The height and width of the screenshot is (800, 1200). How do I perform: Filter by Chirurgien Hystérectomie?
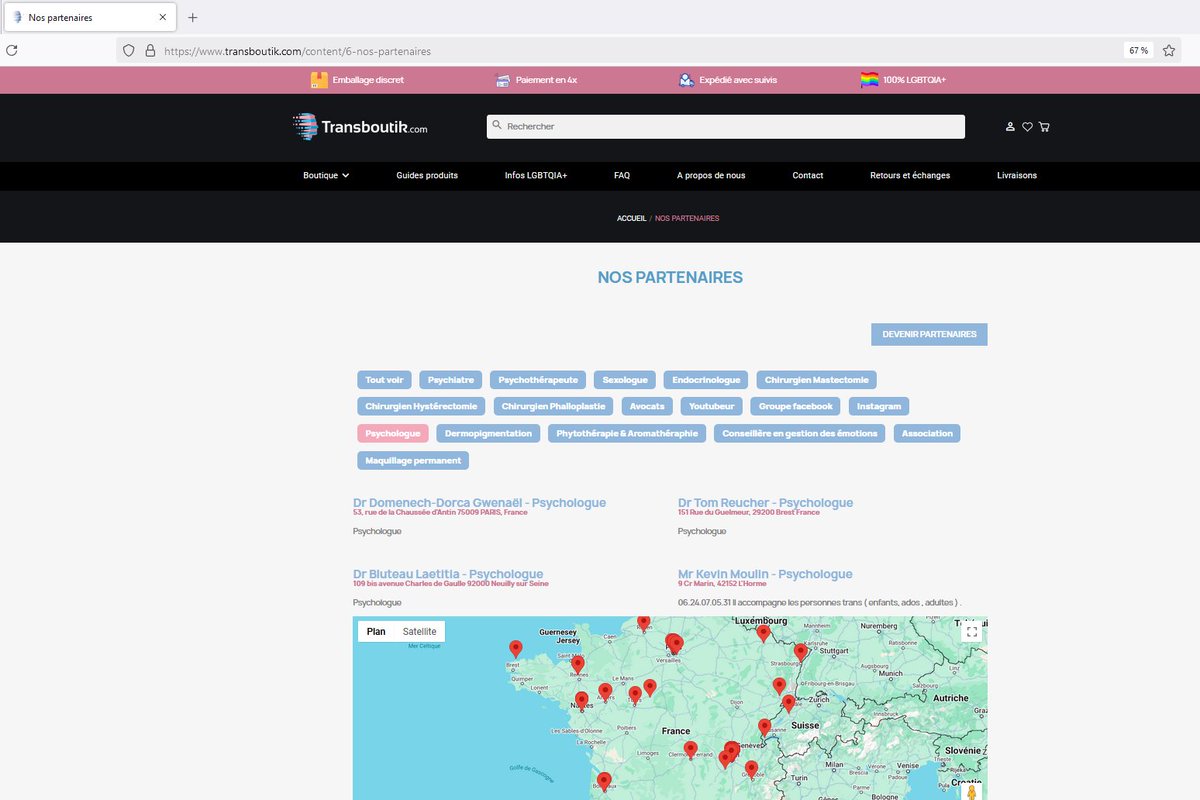(x=421, y=407)
